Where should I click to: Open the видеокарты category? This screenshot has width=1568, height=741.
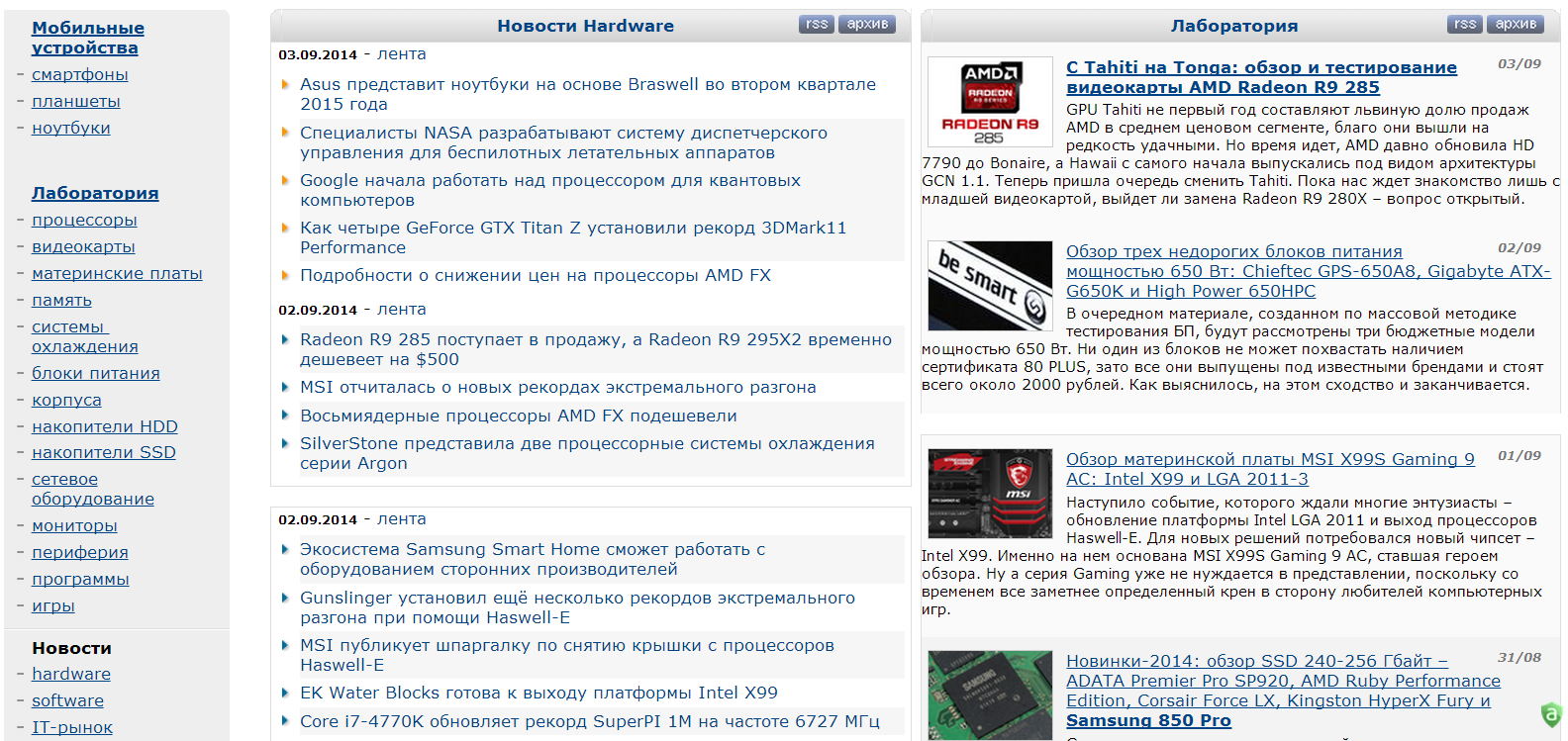coord(83,246)
